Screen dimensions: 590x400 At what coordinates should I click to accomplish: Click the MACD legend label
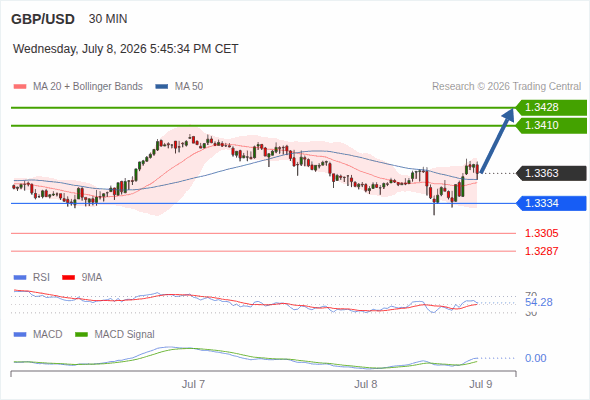tap(48, 334)
